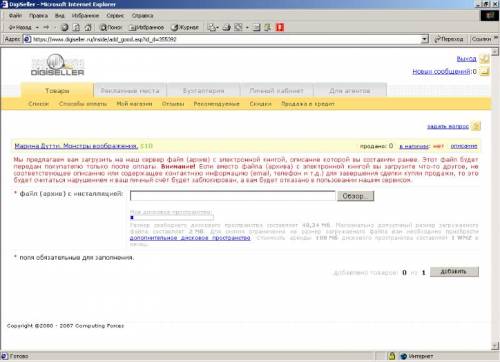
Task: Click the browser Stop icon
Action: coord(65,27)
